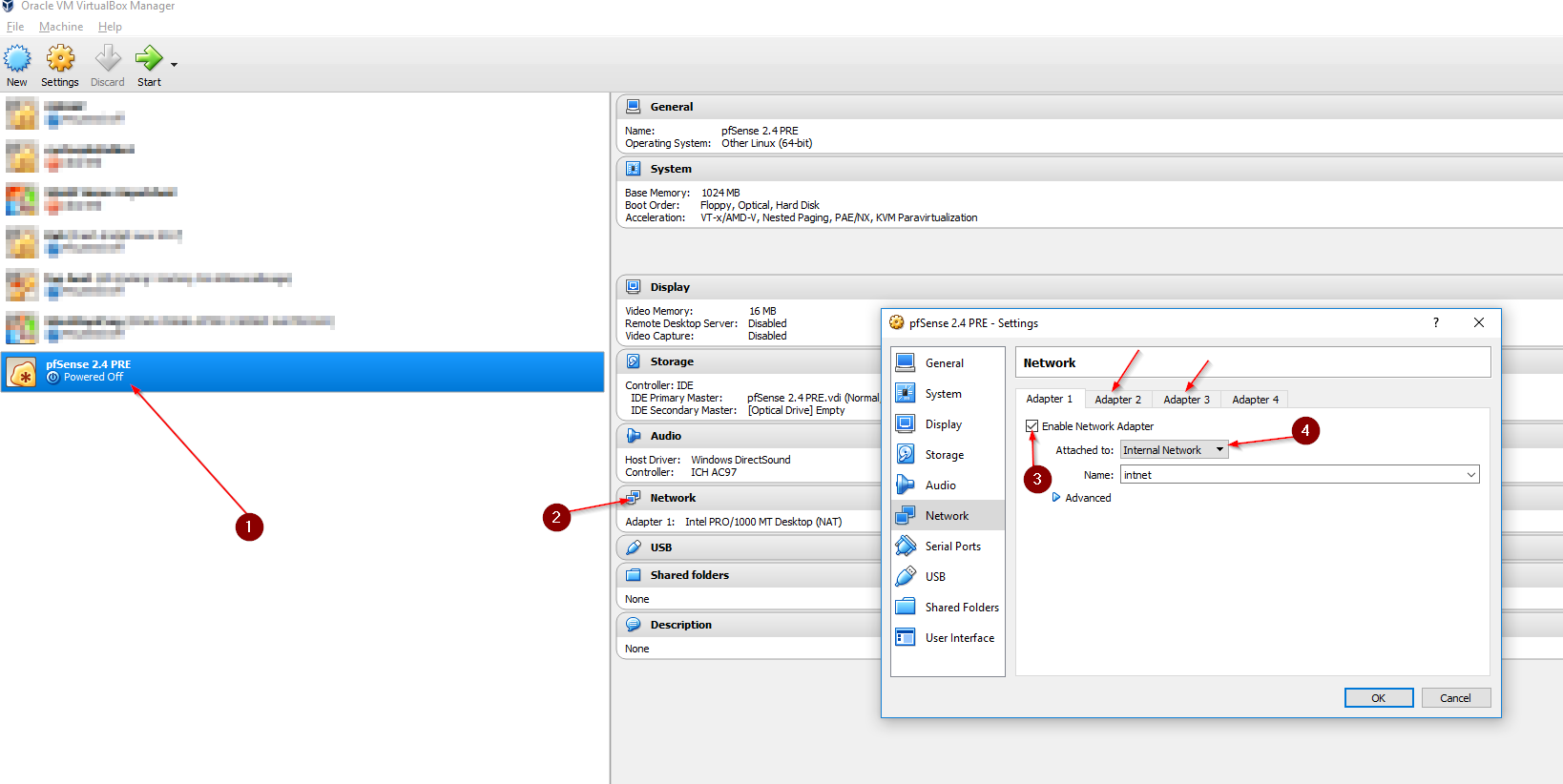
Task: Click the Powered Off status of pfSense VM
Action: 94,378
